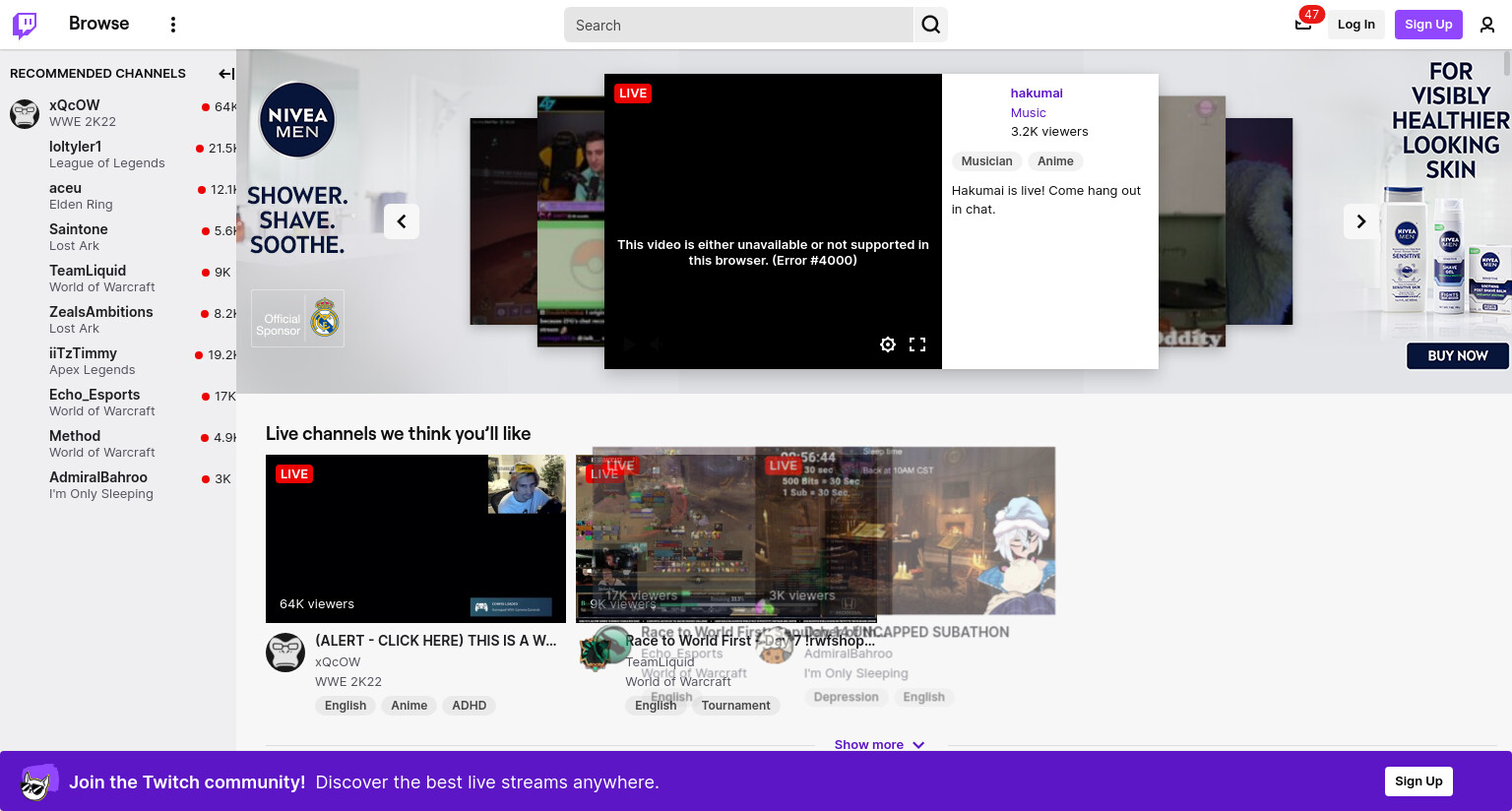
Task: Open the notifications inbox with 47 badge
Action: click(1303, 24)
